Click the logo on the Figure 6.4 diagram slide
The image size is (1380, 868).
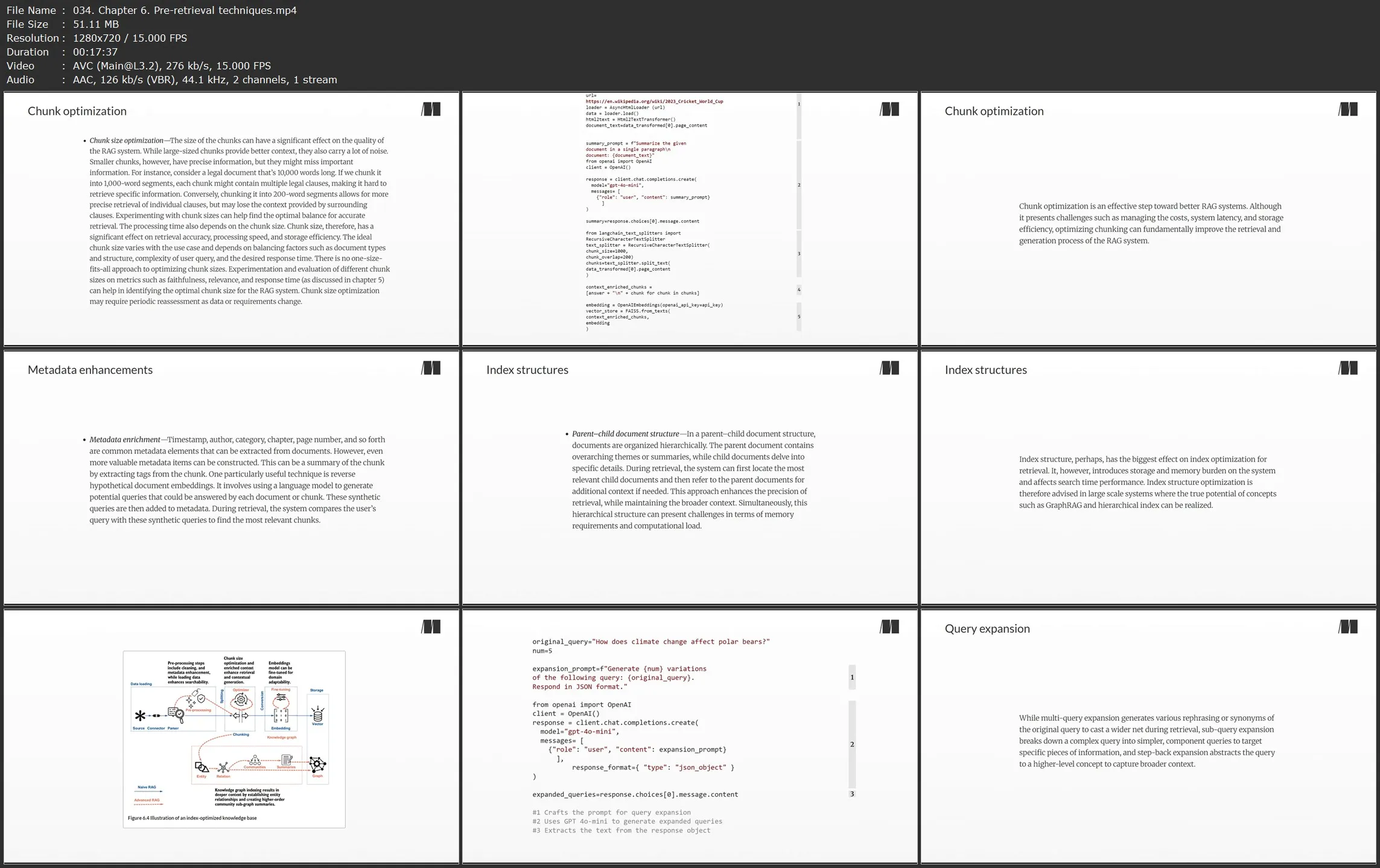(431, 627)
